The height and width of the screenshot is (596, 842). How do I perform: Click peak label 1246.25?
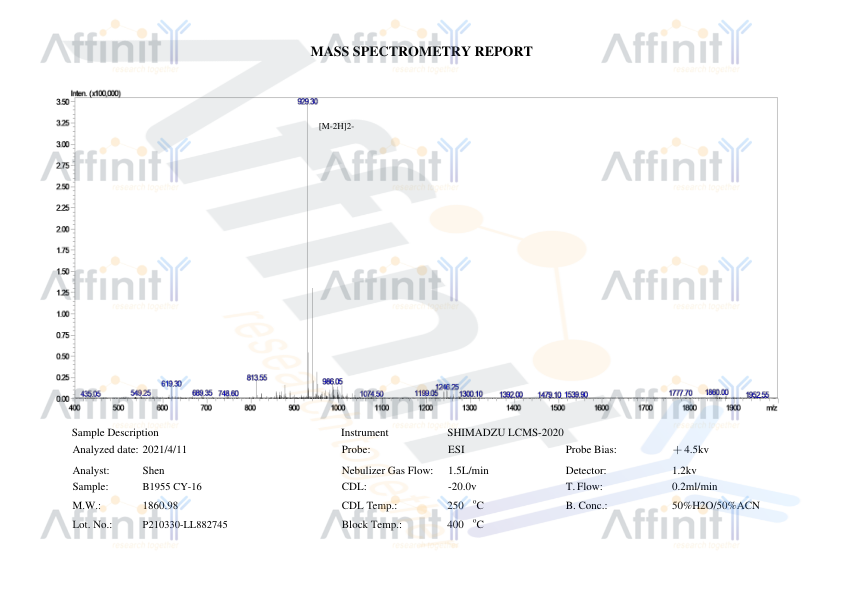coord(447,387)
